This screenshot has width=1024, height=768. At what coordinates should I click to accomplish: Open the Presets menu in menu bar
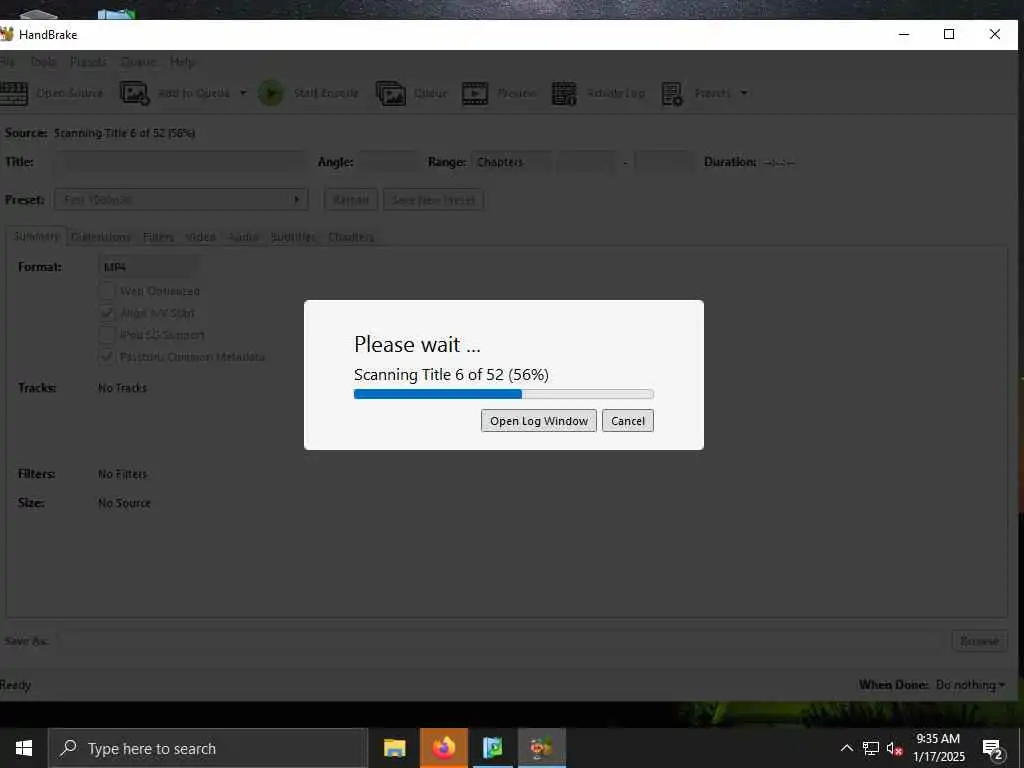[x=88, y=62]
